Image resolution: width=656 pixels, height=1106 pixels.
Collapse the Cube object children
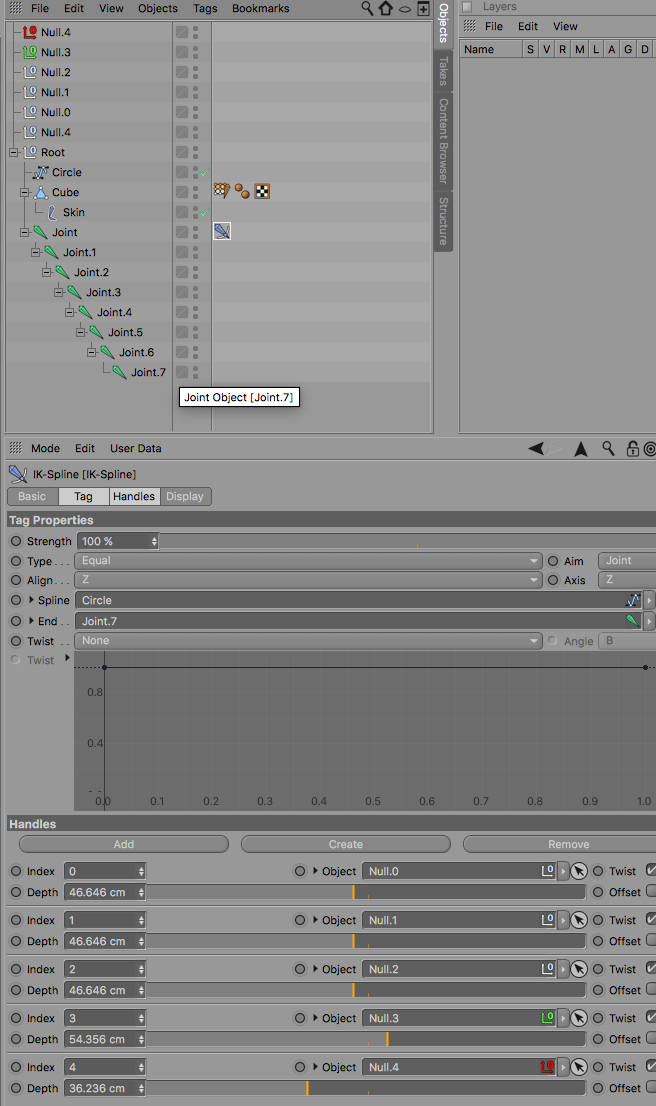point(25,192)
